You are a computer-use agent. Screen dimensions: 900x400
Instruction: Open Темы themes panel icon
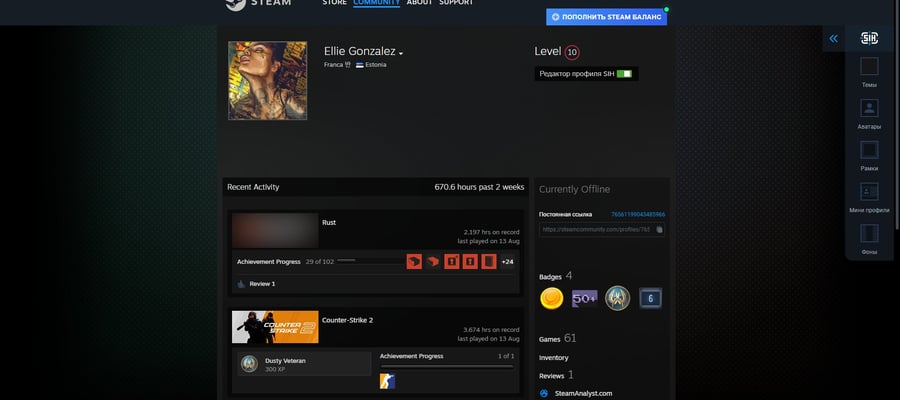click(869, 67)
